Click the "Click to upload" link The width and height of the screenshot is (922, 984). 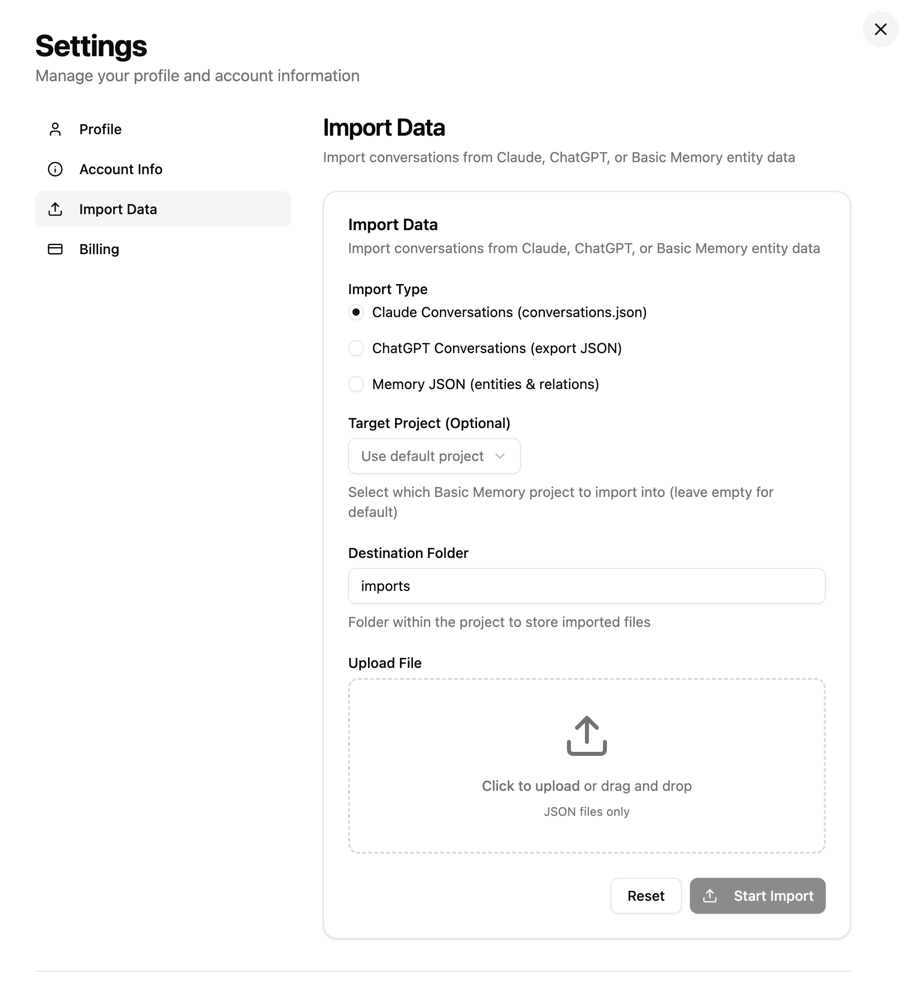[x=531, y=786]
